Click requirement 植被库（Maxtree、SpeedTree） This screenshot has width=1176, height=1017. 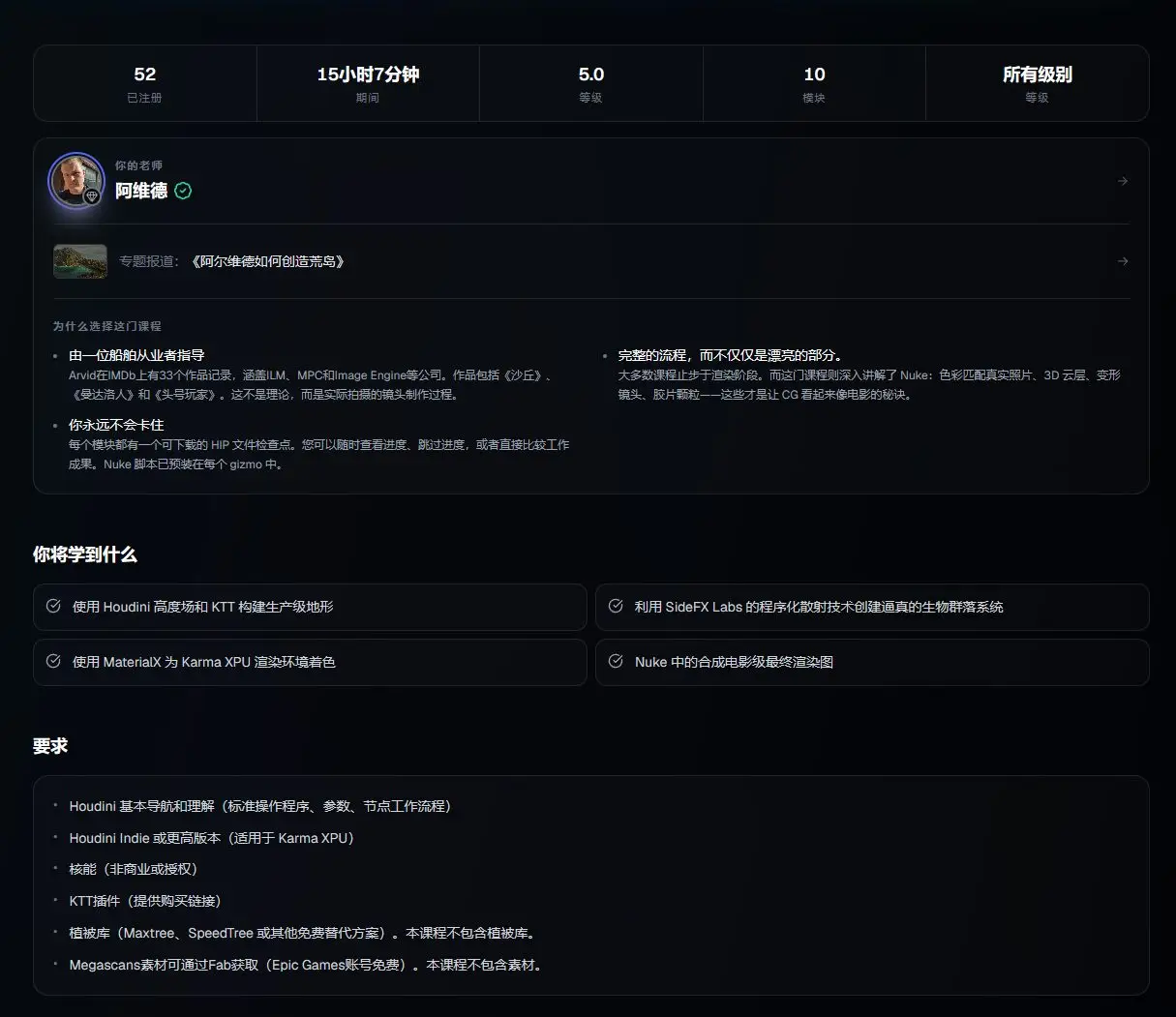pos(304,933)
